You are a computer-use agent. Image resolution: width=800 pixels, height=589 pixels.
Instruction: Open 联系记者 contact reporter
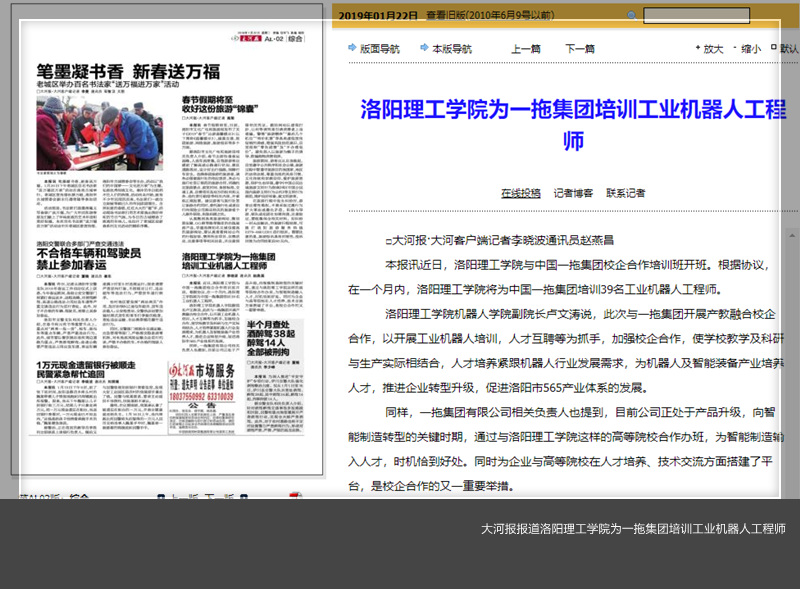coord(626,193)
